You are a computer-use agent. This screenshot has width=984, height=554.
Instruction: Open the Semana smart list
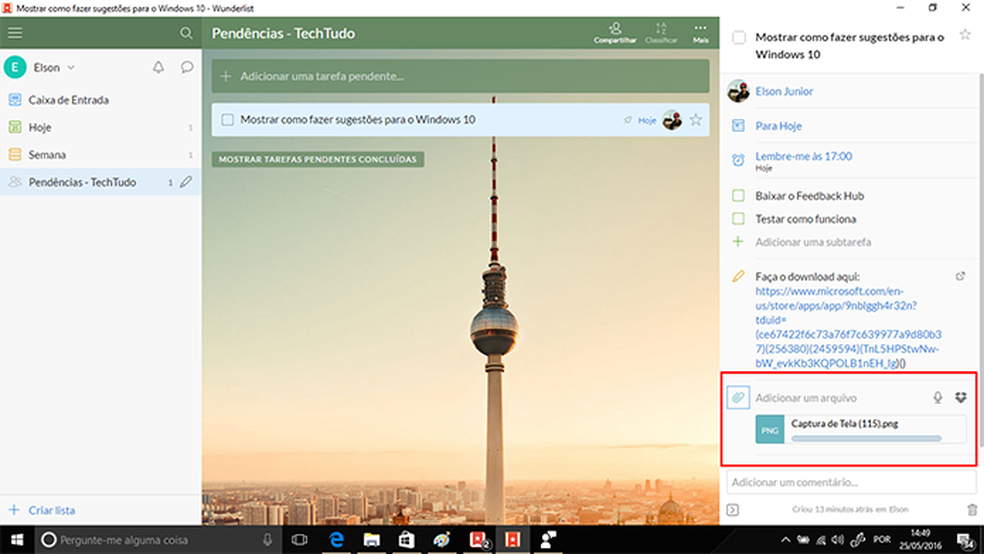tap(100, 154)
